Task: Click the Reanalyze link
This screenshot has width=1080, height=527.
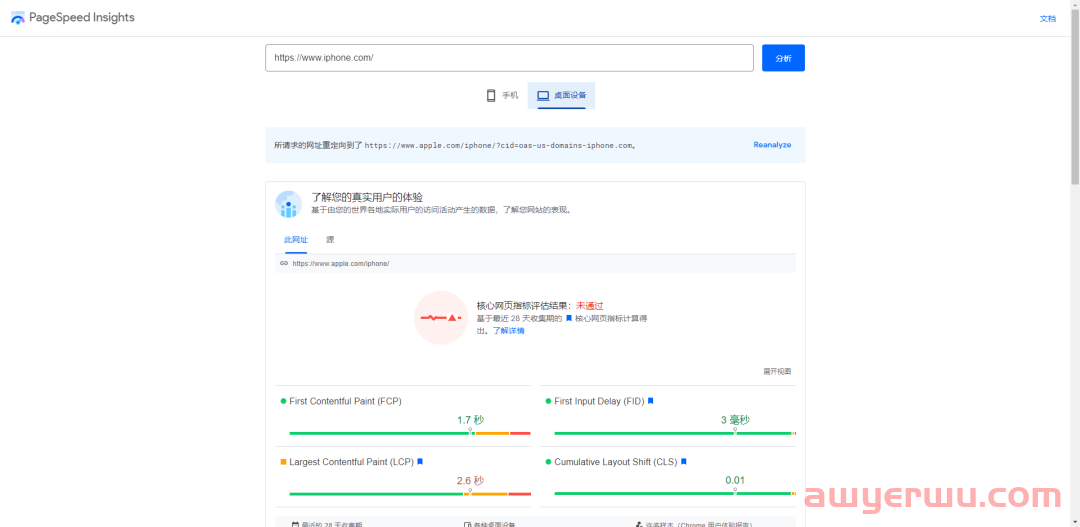Action: (772, 145)
